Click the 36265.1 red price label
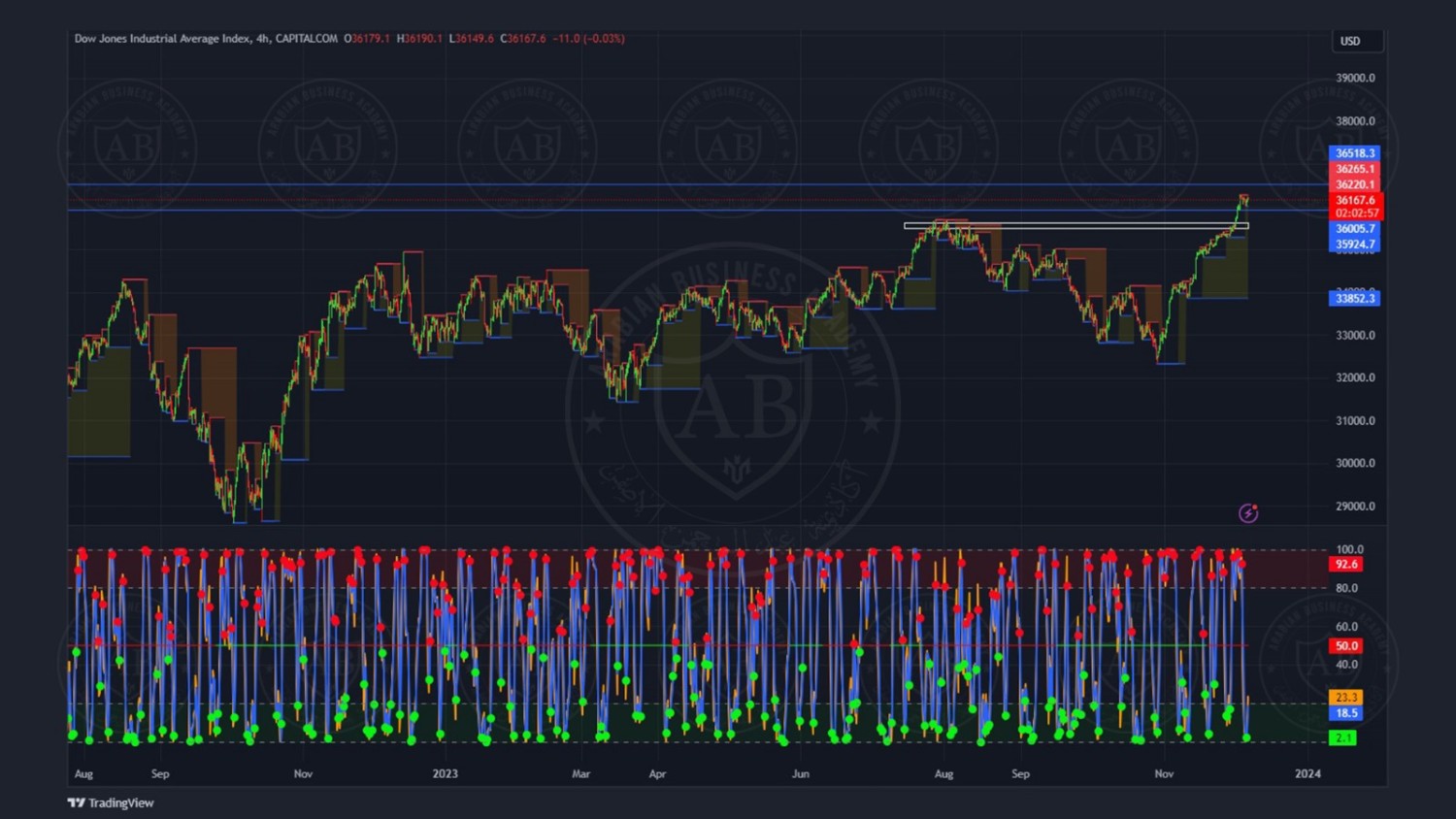This screenshot has height=819, width=1456. point(1354,169)
